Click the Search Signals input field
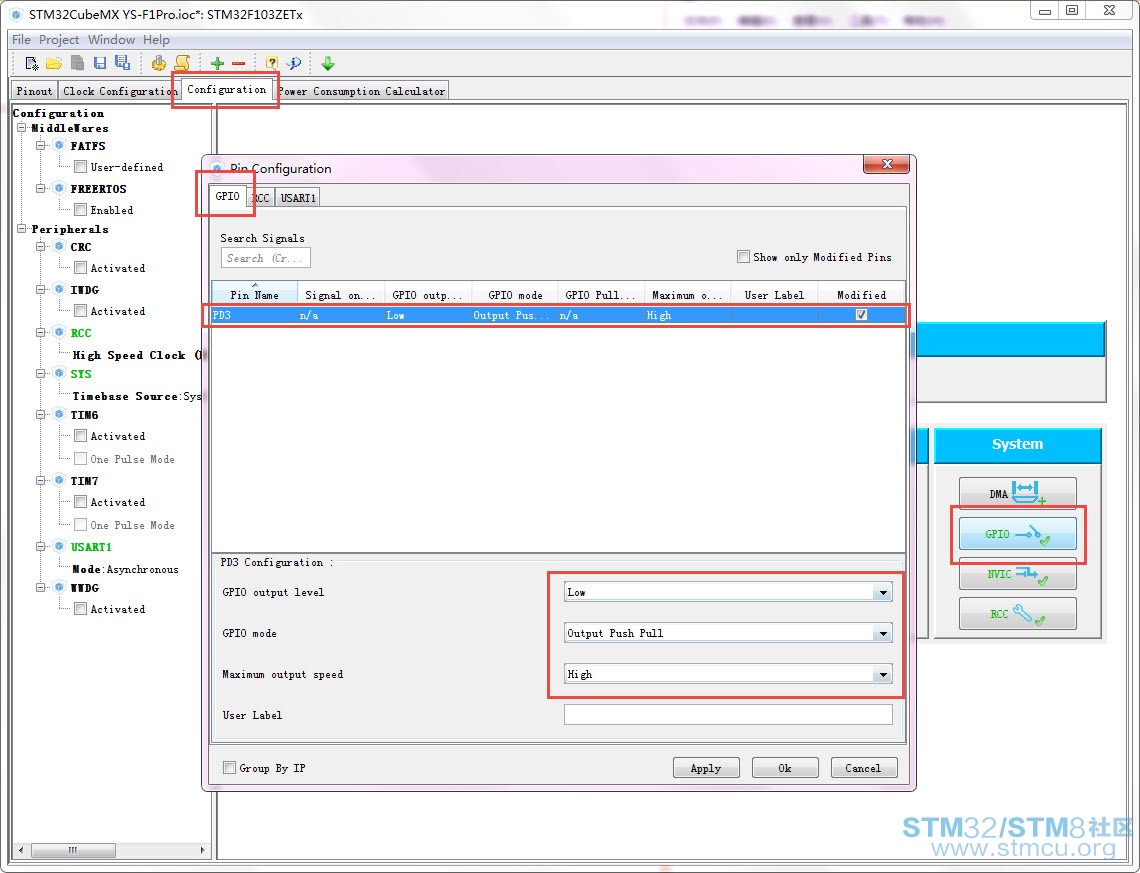1140x873 pixels. (265, 258)
